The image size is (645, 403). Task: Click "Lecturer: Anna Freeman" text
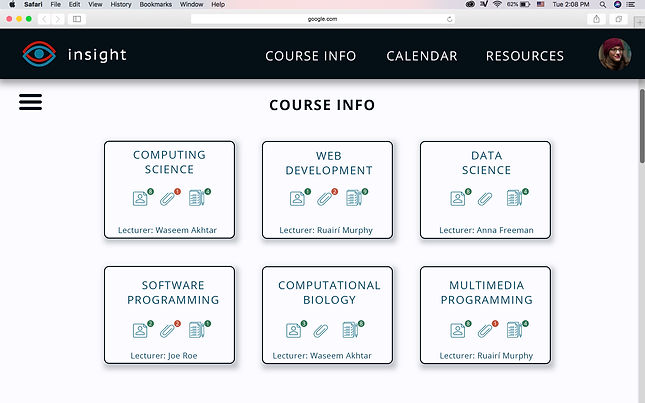pos(486,230)
